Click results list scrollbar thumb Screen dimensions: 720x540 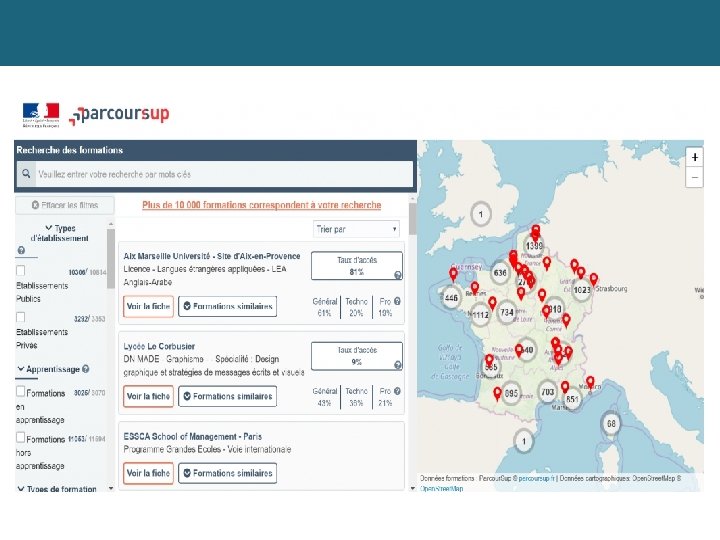tap(412, 219)
